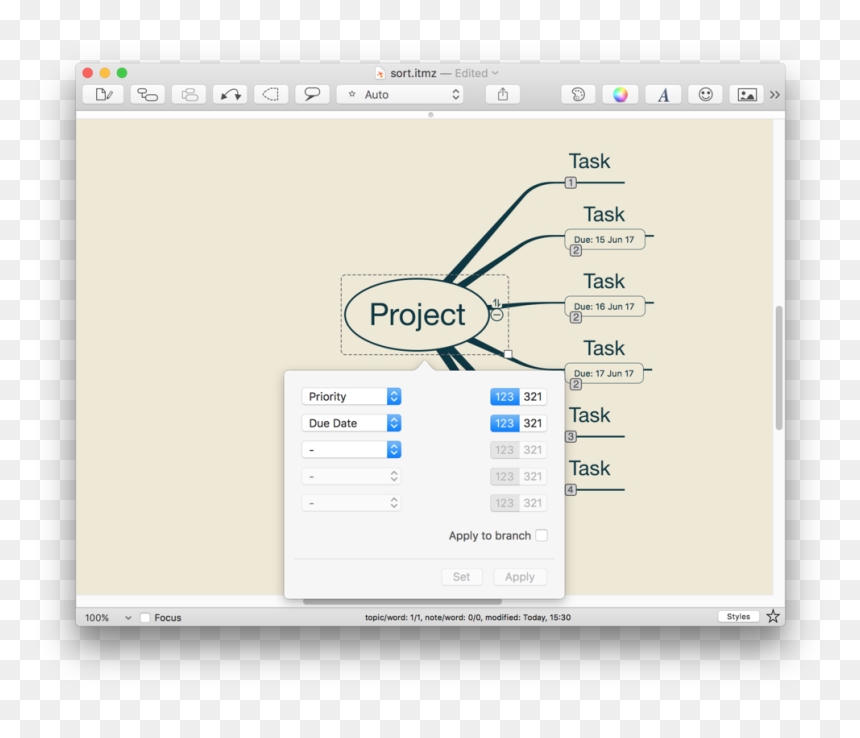The width and height of the screenshot is (860, 738).
Task: Set Due Date sort to descending 321
Action: coord(533,423)
